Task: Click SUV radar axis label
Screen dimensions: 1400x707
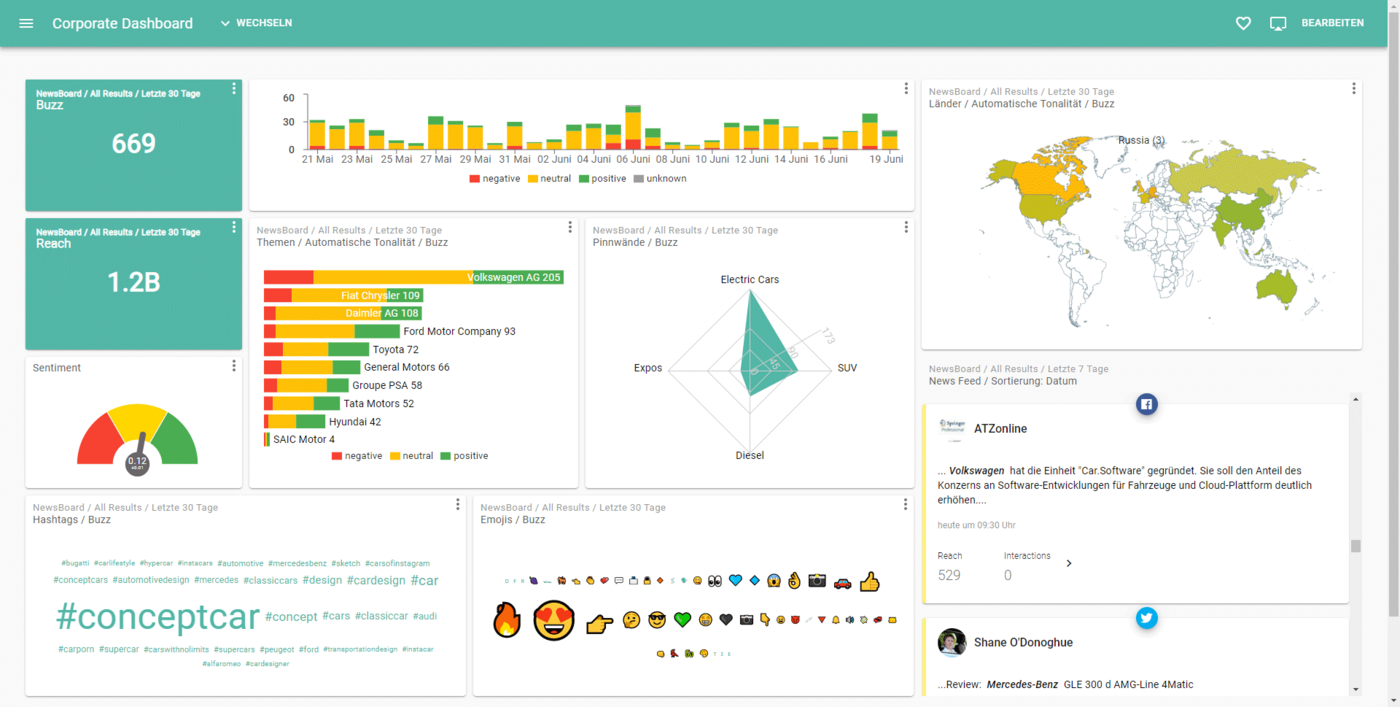Action: pyautogui.click(x=847, y=368)
